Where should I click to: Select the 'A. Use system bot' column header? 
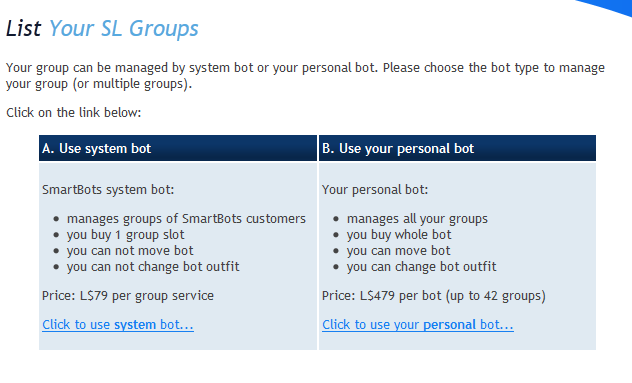[x=178, y=148]
